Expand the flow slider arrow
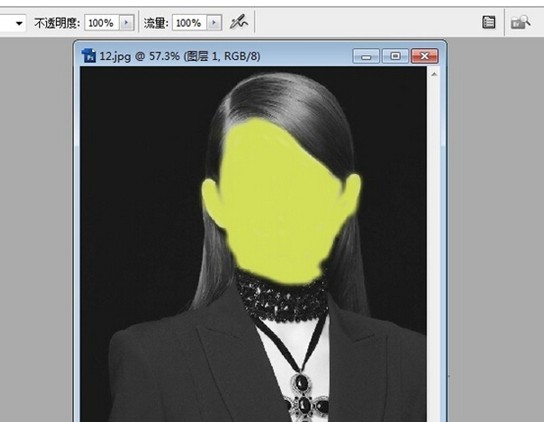Viewport: 544px width, 422px height. (214, 23)
